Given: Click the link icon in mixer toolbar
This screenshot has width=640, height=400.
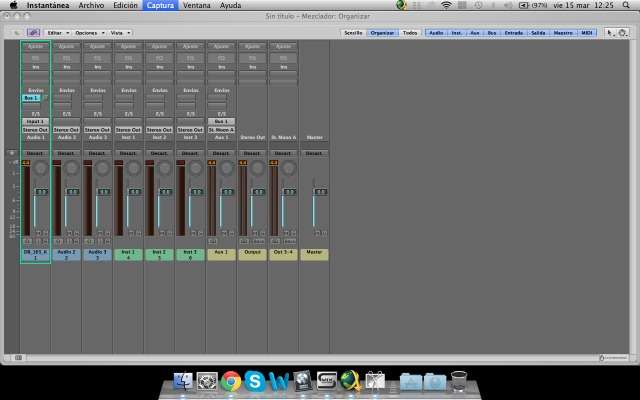Looking at the screenshot, I should [x=33, y=32].
